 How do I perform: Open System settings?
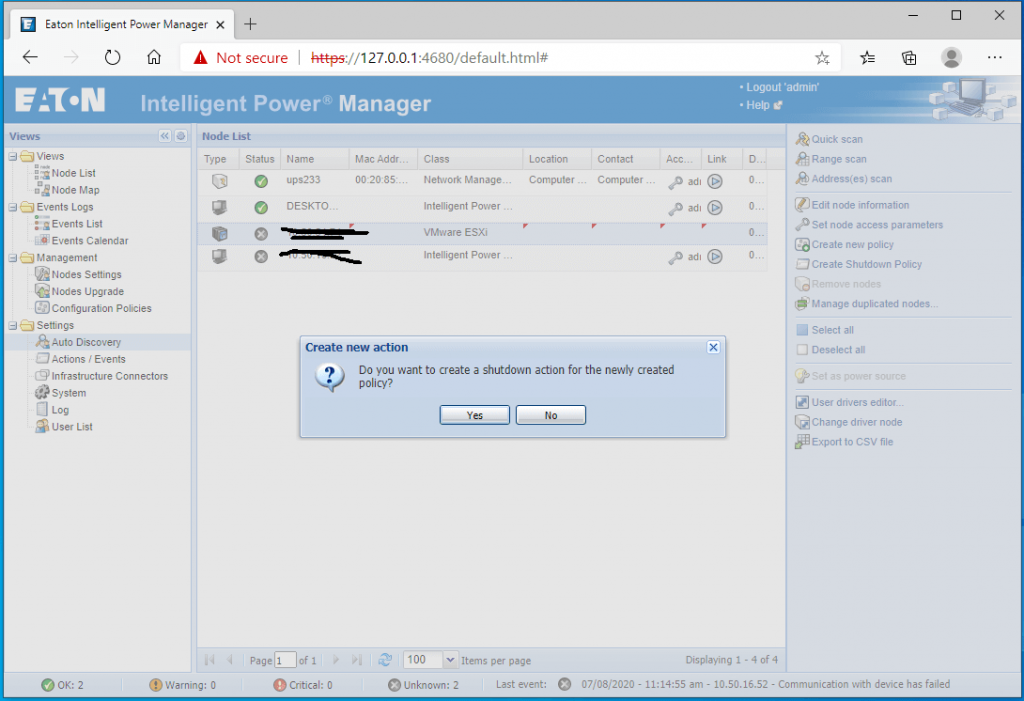click(x=69, y=393)
